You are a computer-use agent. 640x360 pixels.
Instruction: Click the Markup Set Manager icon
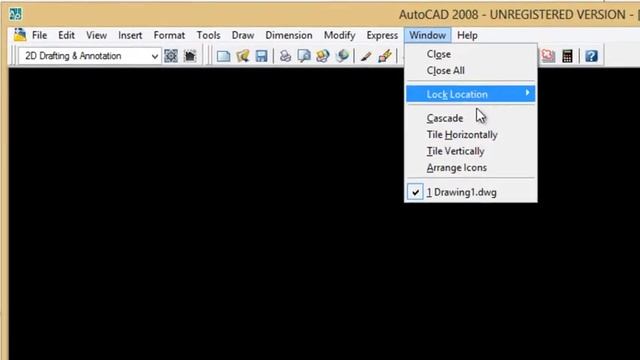[548, 56]
